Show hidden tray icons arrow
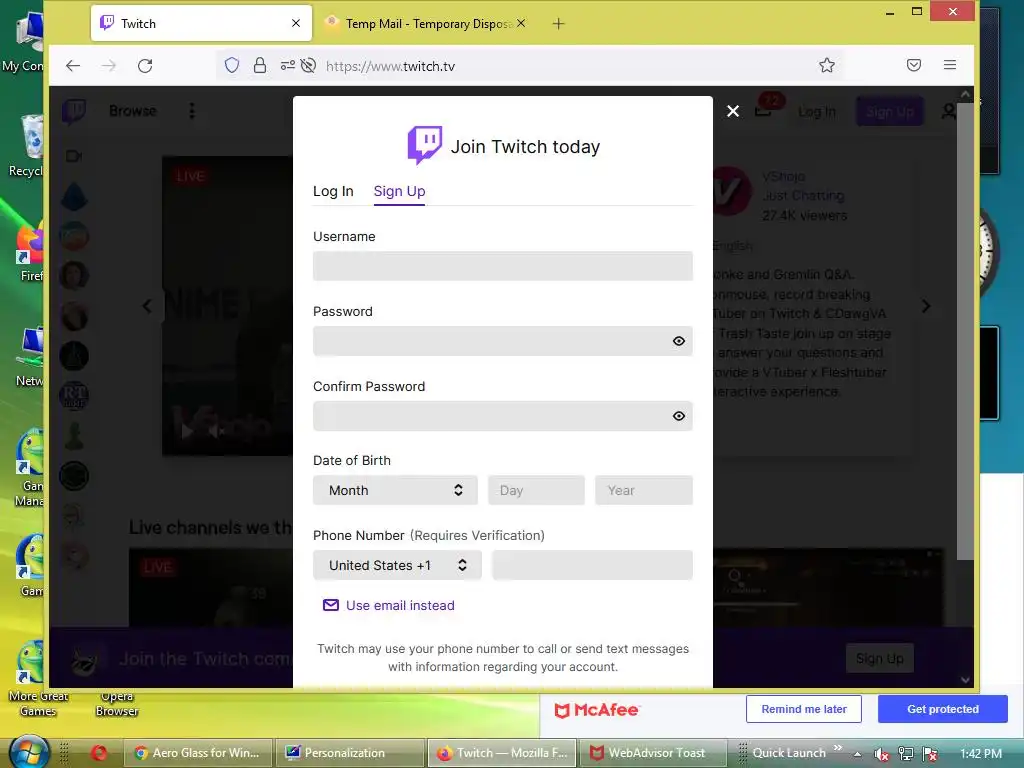This screenshot has width=1024, height=768. (857, 754)
